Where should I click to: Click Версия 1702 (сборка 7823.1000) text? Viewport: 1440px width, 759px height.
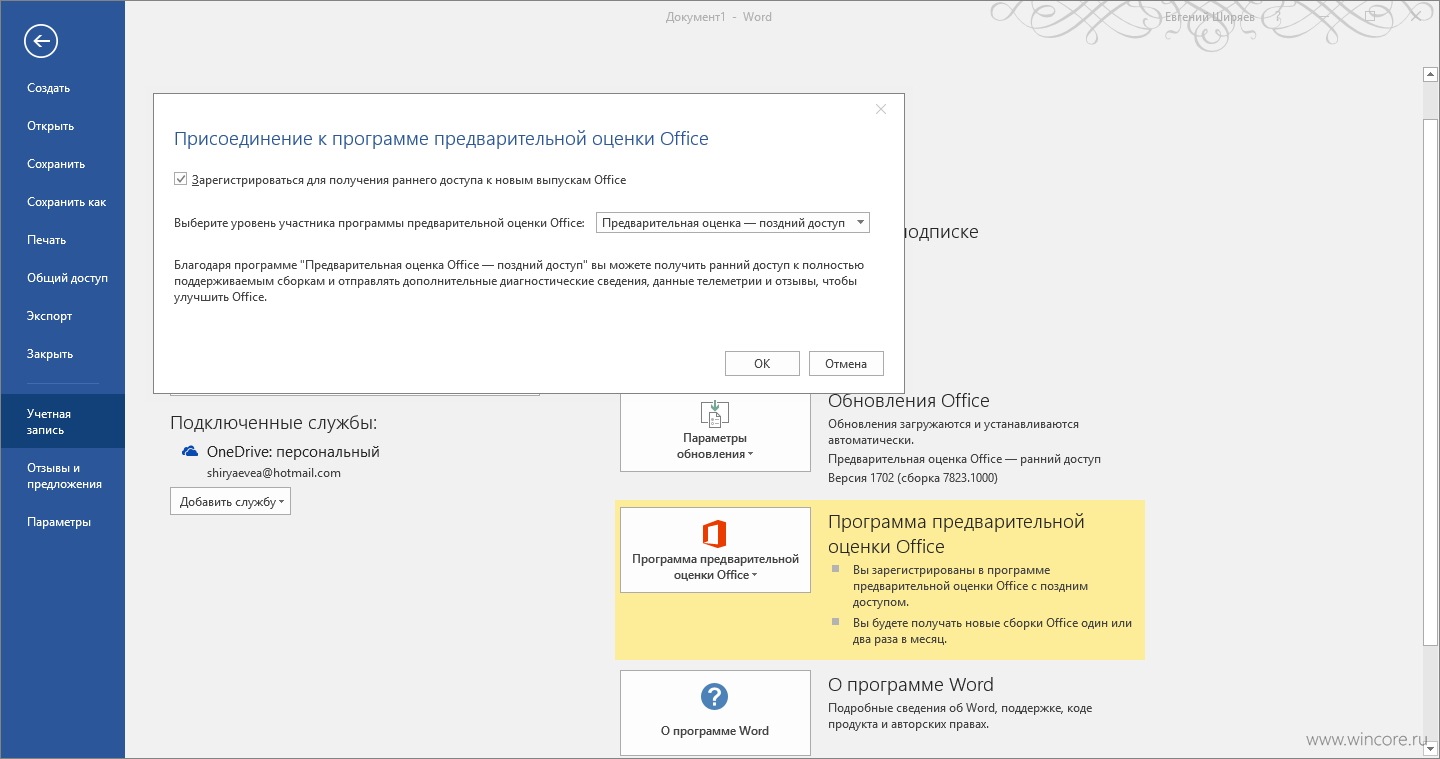tap(913, 477)
